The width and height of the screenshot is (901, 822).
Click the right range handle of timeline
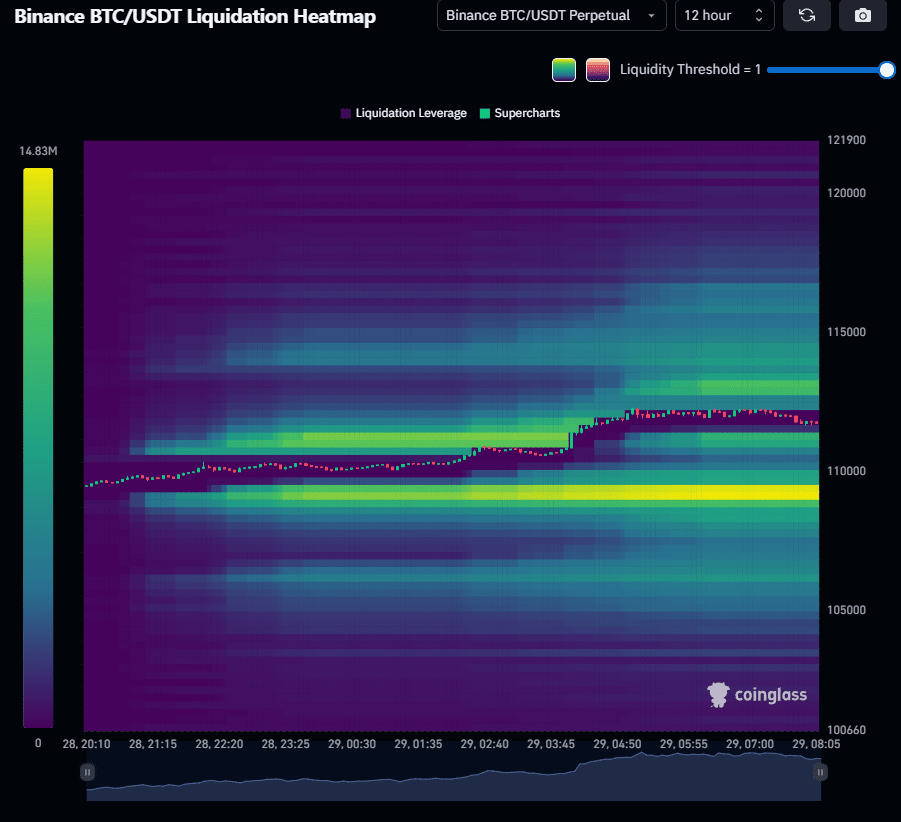pos(820,772)
